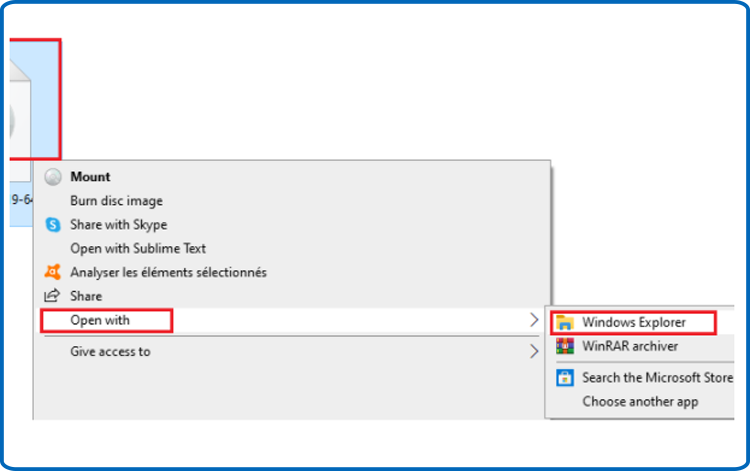Click the Share arrow icon
This screenshot has width=750, height=471.
click(x=52, y=296)
